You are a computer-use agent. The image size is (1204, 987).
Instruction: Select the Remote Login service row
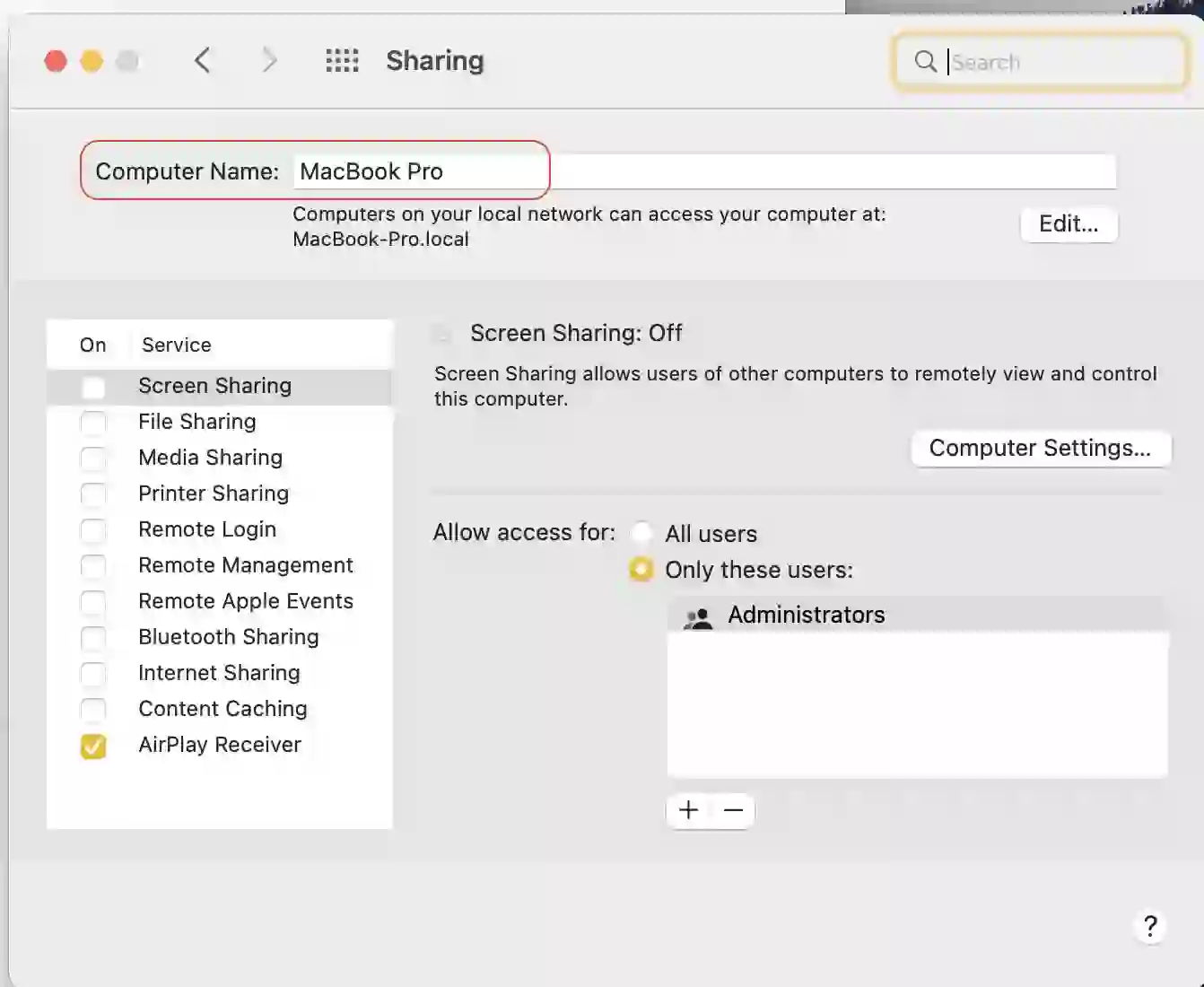coord(220,529)
